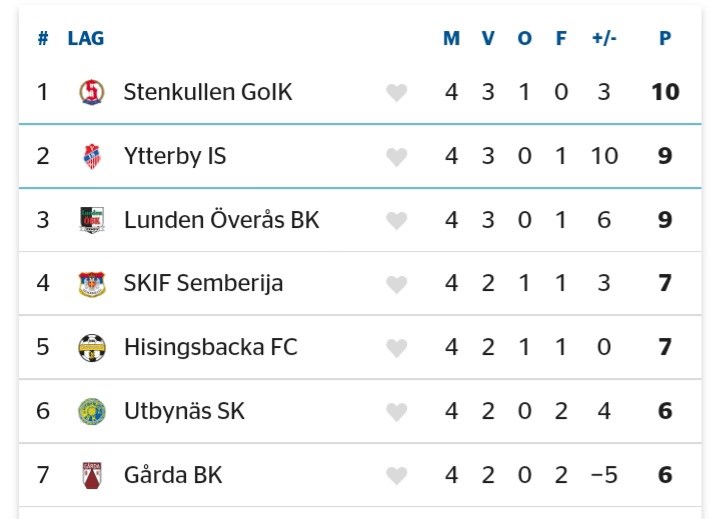The width and height of the screenshot is (710, 519).
Task: Click the Lunden Överås BK team logo
Action: pyautogui.click(x=91, y=220)
